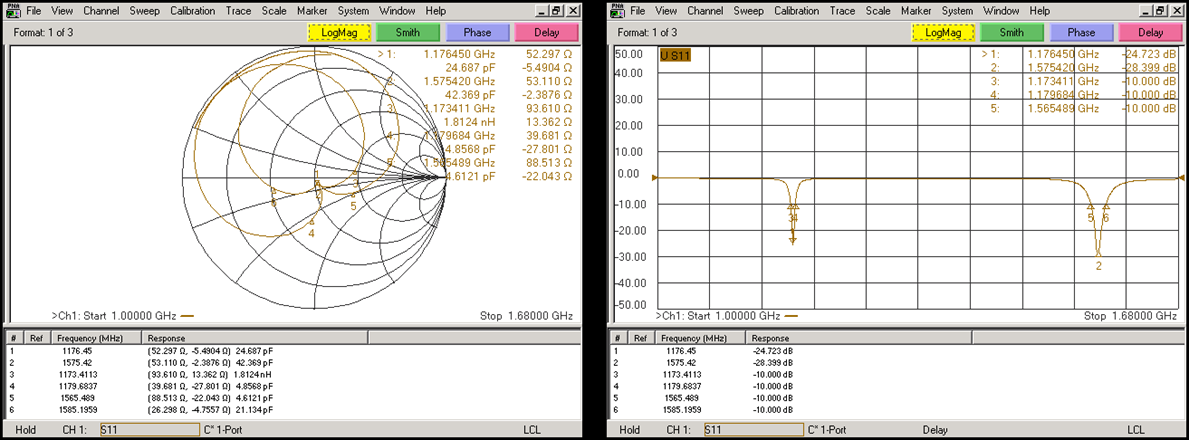Switch left window to LogMag format
The image size is (1189, 440).
click(337, 32)
